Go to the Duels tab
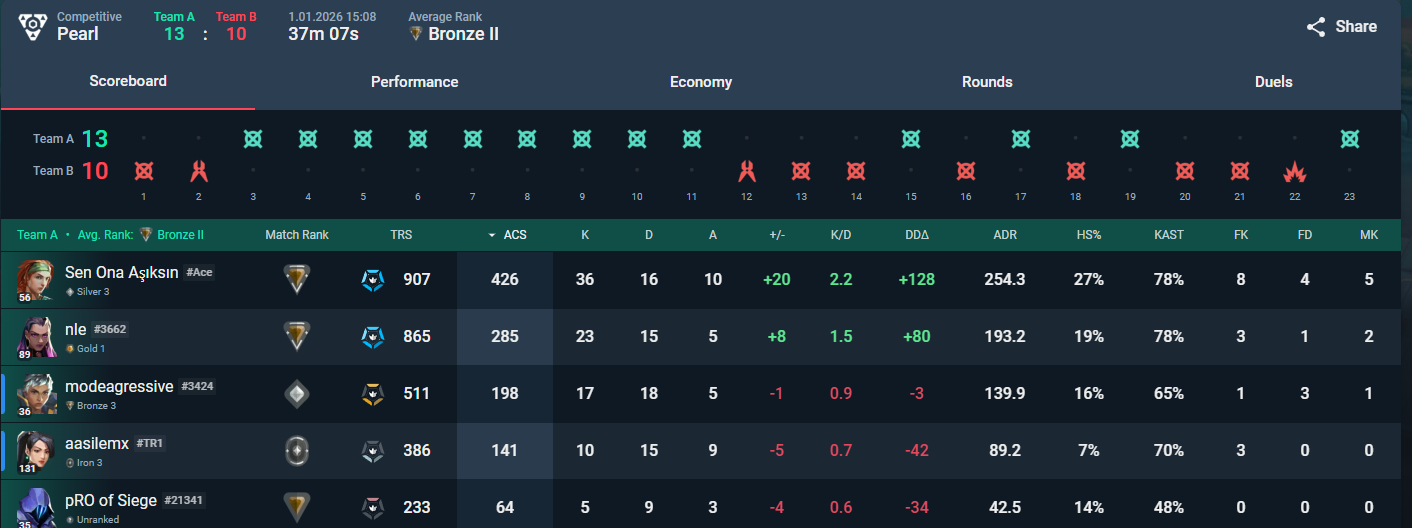Image resolution: width=1412 pixels, height=528 pixels. [x=1273, y=82]
